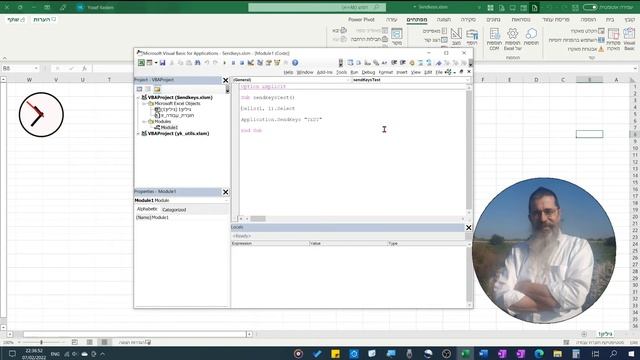The image size is (640, 360).
Task: Open Microsoft Edge from the taskbar
Action: [x=539, y=353]
